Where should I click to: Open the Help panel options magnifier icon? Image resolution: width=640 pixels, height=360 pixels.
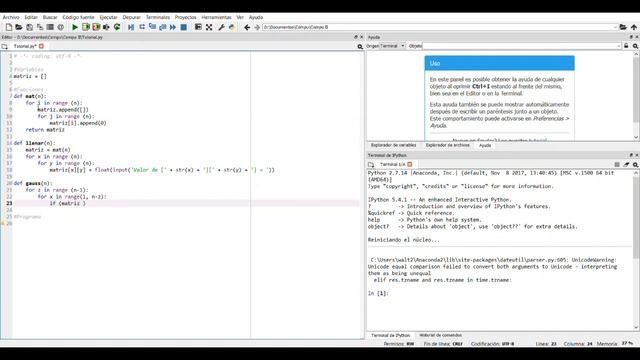pyautogui.click(x=636, y=46)
